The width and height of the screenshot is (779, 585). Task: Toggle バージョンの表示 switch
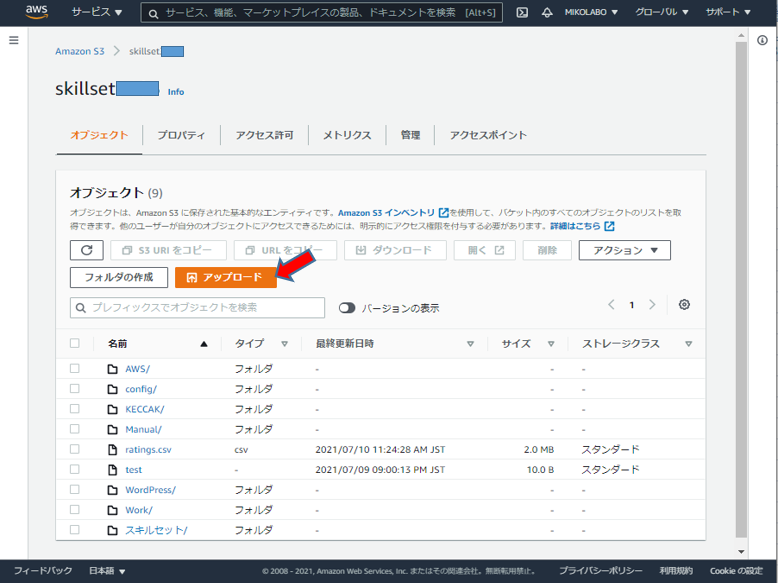pyautogui.click(x=347, y=308)
